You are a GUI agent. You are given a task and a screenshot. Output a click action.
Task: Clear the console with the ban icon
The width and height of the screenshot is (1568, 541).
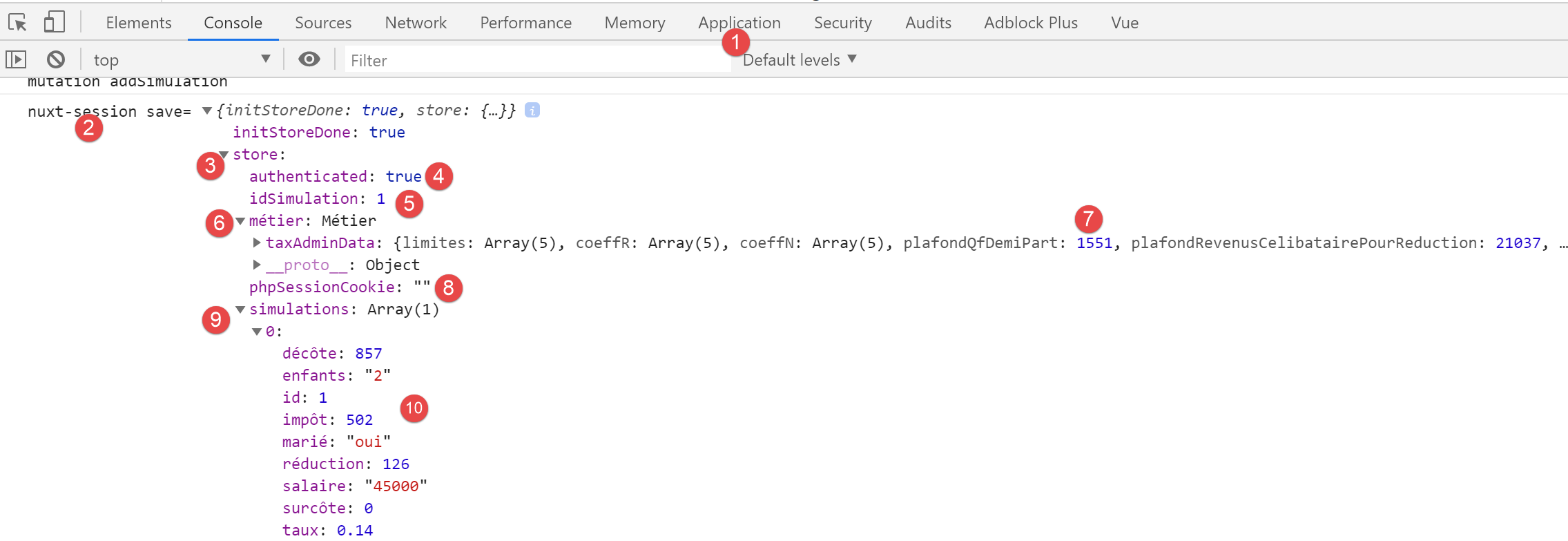point(56,59)
